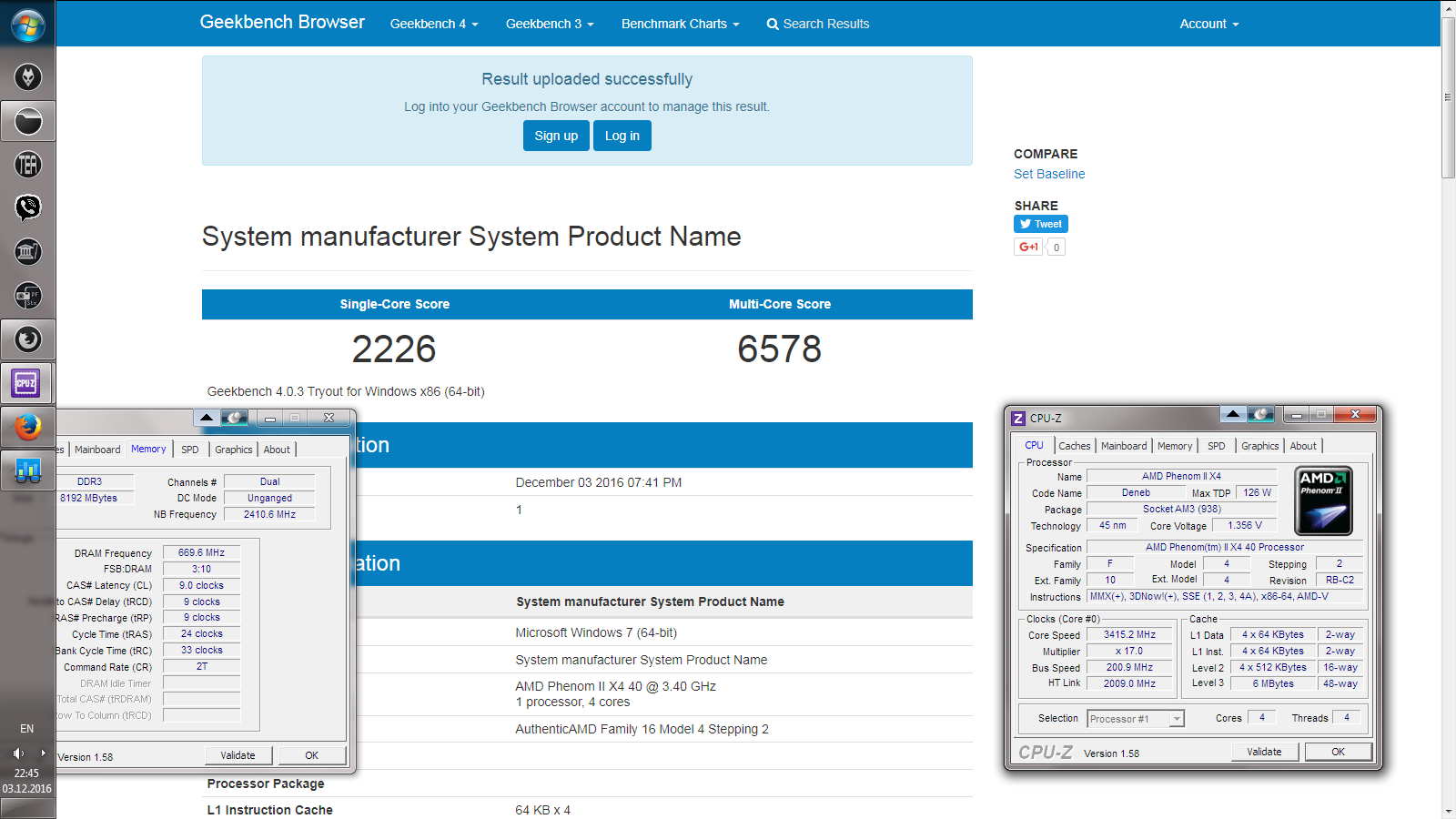Click the Search Results magnifier link
This screenshot has height=819, width=1456.
click(x=818, y=24)
